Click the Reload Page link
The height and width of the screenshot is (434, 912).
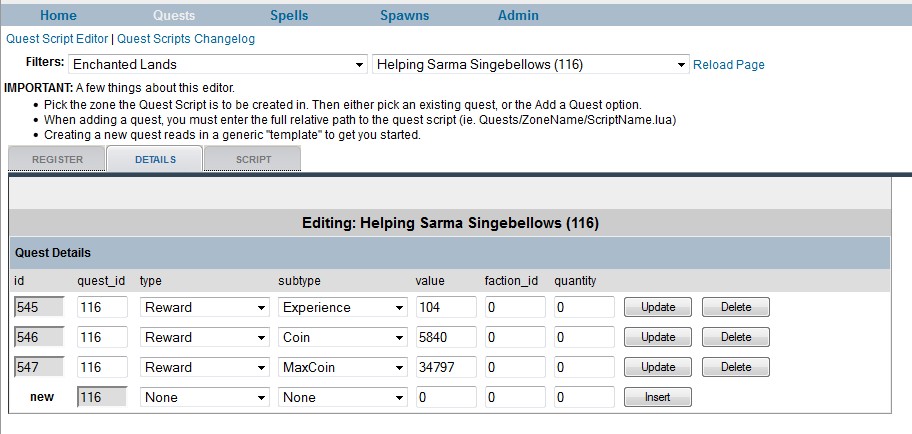[729, 65]
